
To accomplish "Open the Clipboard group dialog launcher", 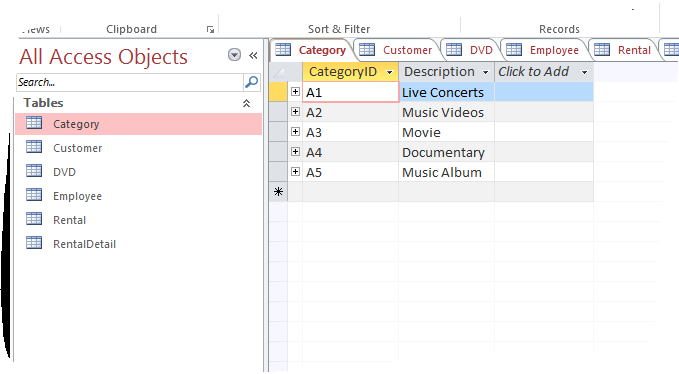I will coord(210,29).
